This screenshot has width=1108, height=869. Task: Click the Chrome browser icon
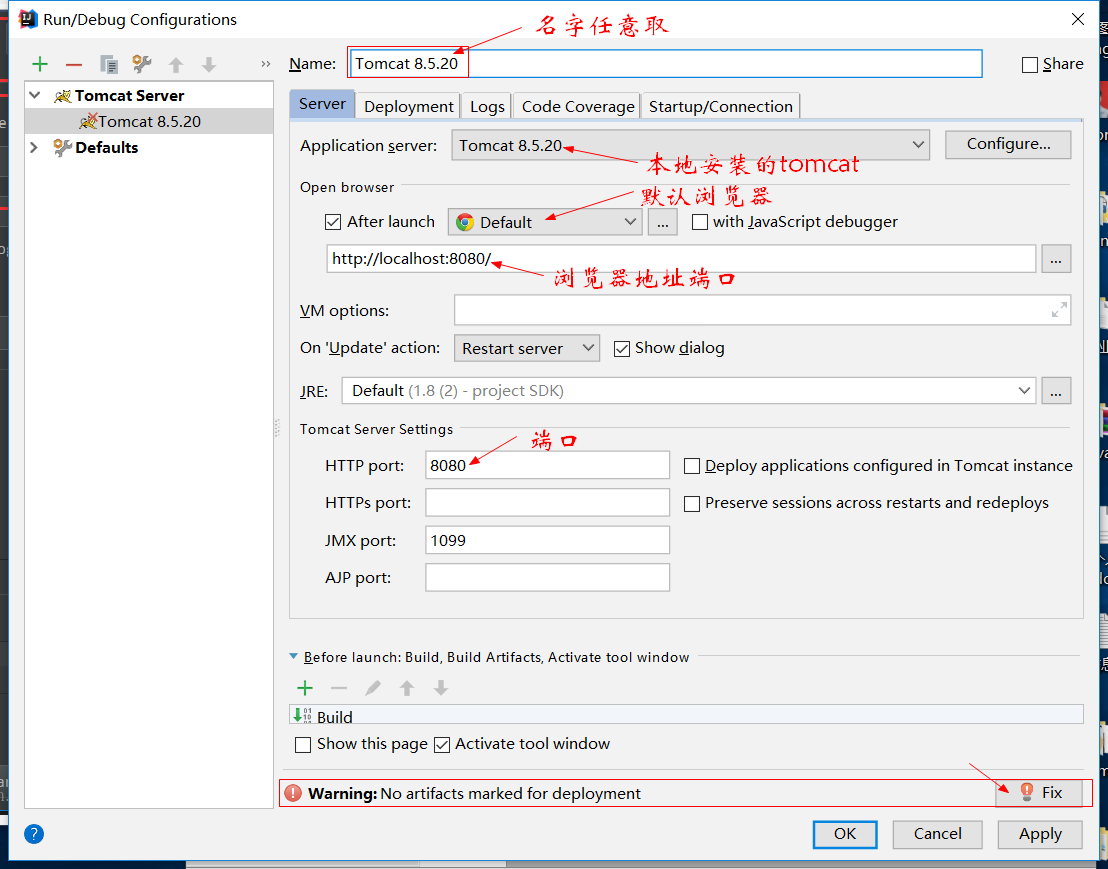[x=464, y=223]
